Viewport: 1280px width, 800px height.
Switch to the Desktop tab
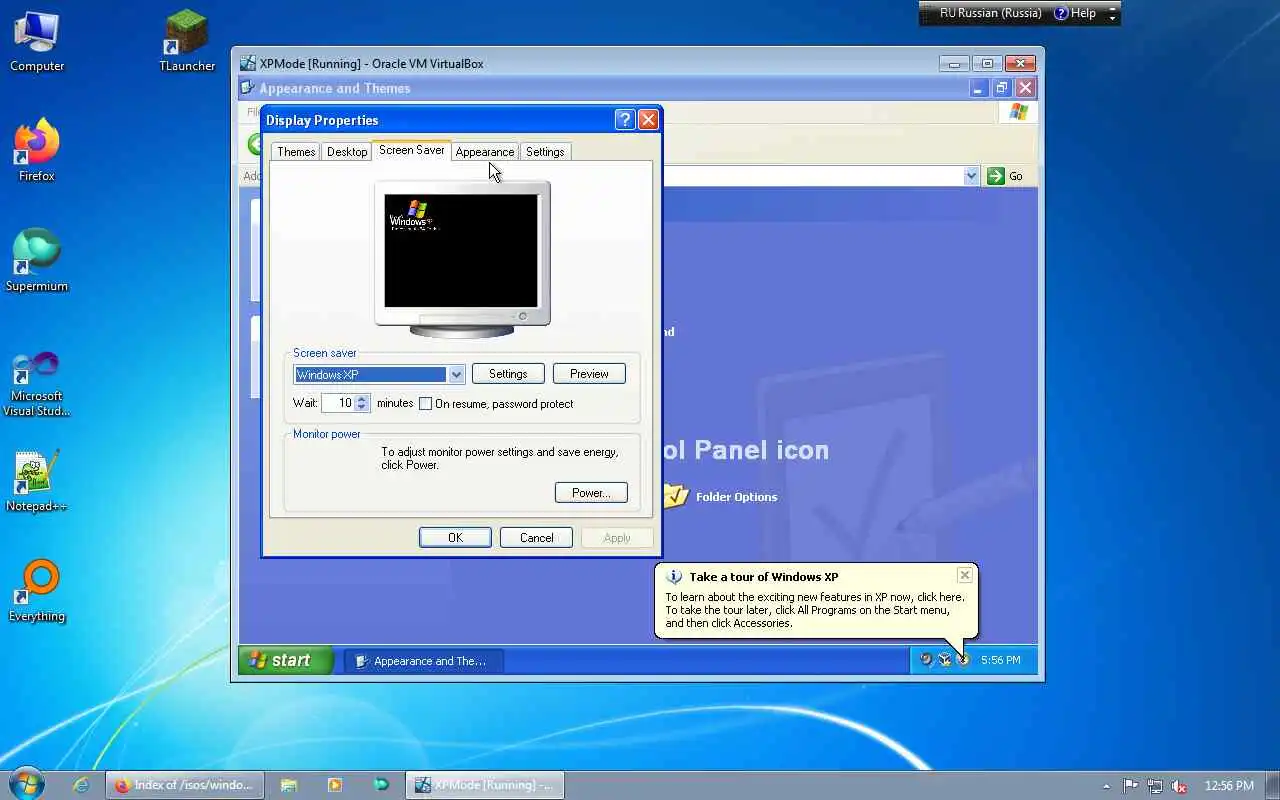pyautogui.click(x=347, y=152)
